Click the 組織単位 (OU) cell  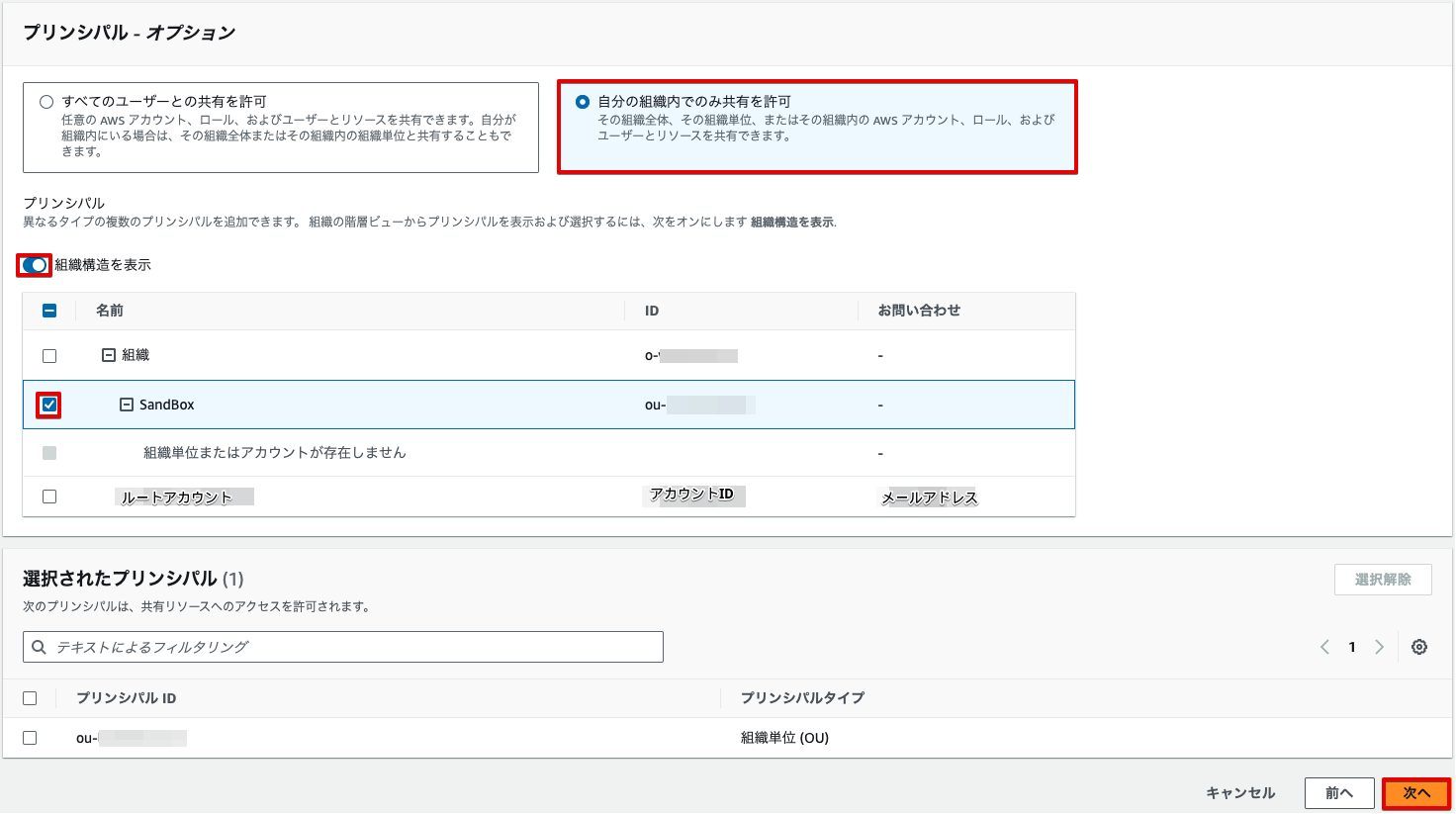(784, 738)
